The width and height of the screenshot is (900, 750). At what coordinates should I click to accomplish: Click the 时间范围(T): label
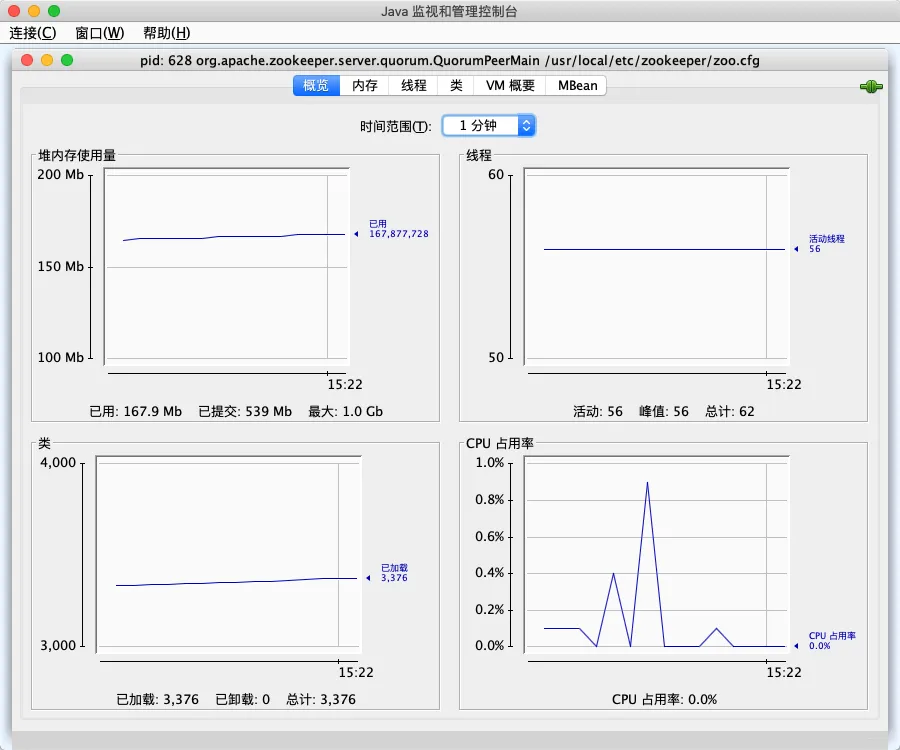[395, 126]
